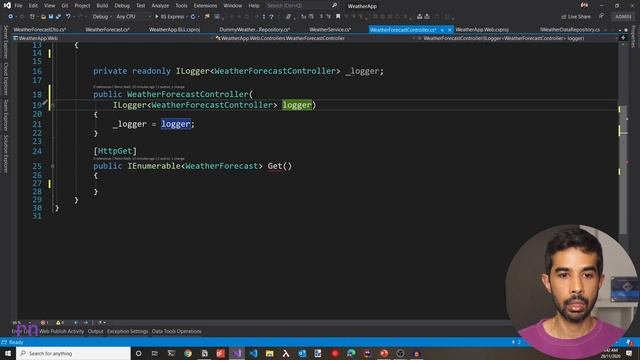This screenshot has width=640, height=360.
Task: Focus the Visual Studio search box
Action: point(301,6)
